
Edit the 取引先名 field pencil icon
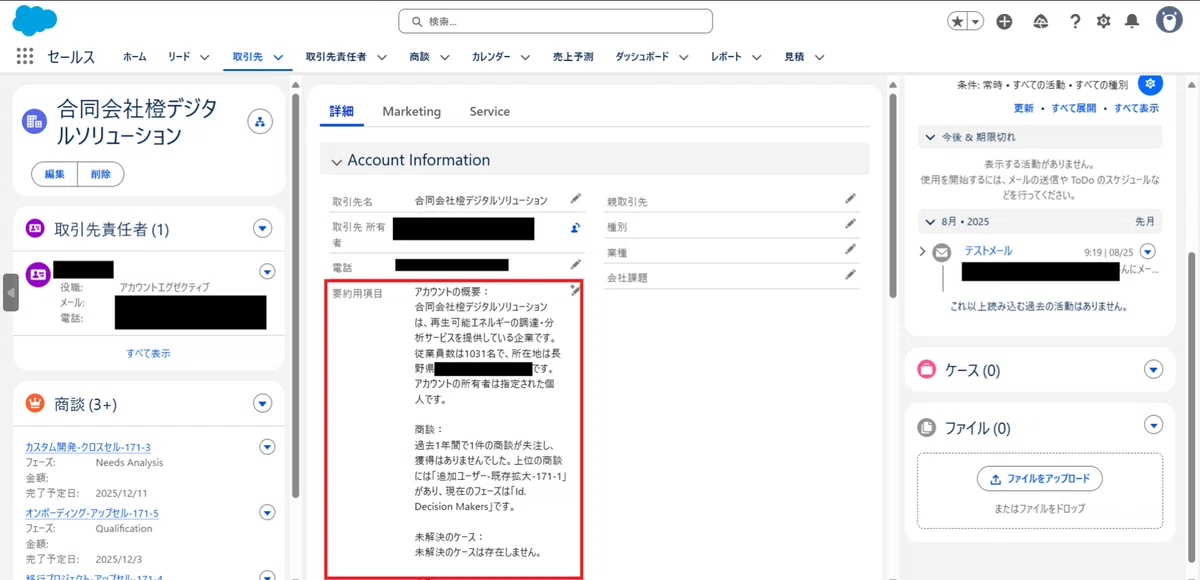coord(576,199)
